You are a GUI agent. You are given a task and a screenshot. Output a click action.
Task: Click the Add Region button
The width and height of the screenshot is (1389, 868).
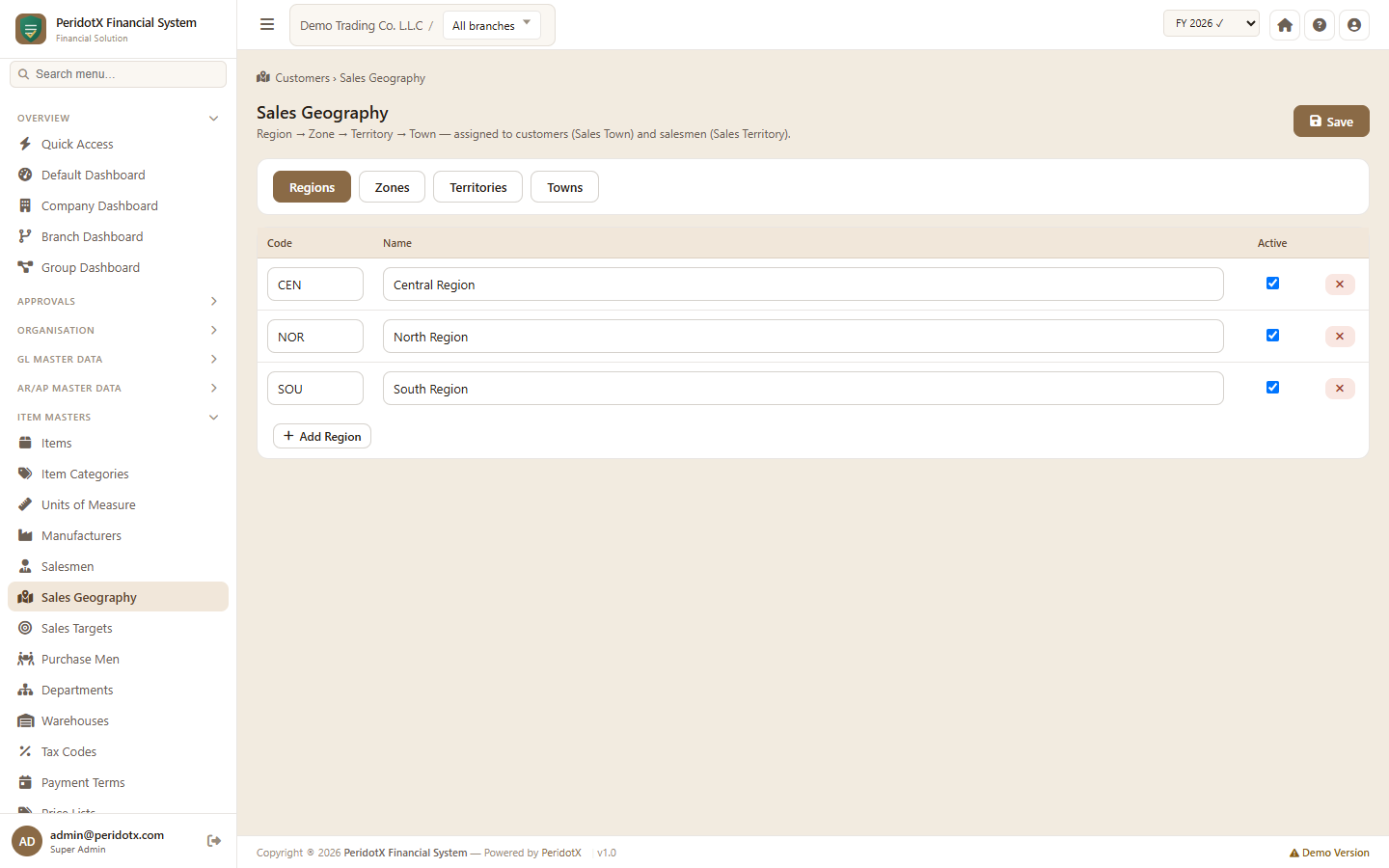point(322,436)
